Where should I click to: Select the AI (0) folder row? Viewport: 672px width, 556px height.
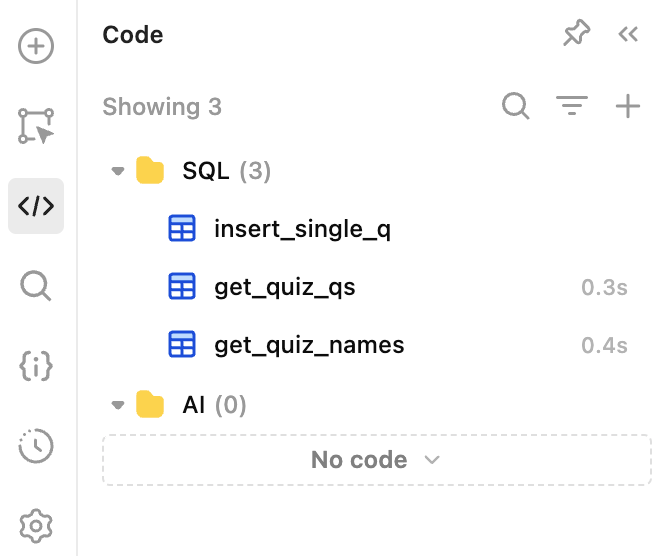point(377,405)
